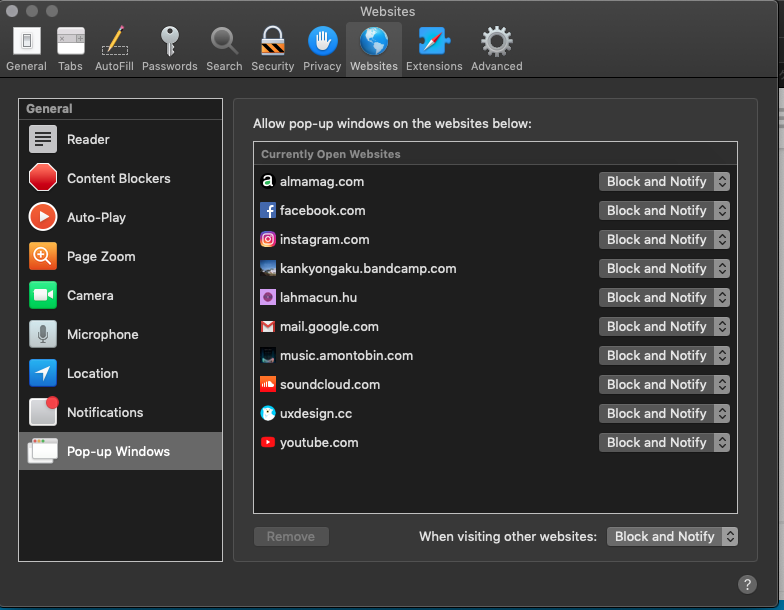Click the almamag.com favicon
This screenshot has height=610, width=784.
coord(268,181)
